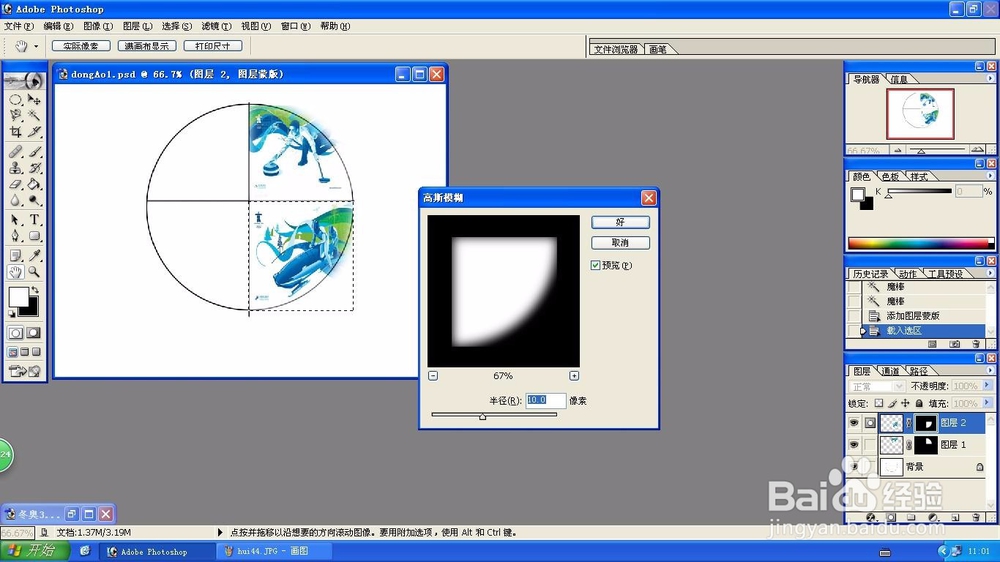Switch to Quick Mask mode
This screenshot has height=562, width=1000.
click(34, 332)
